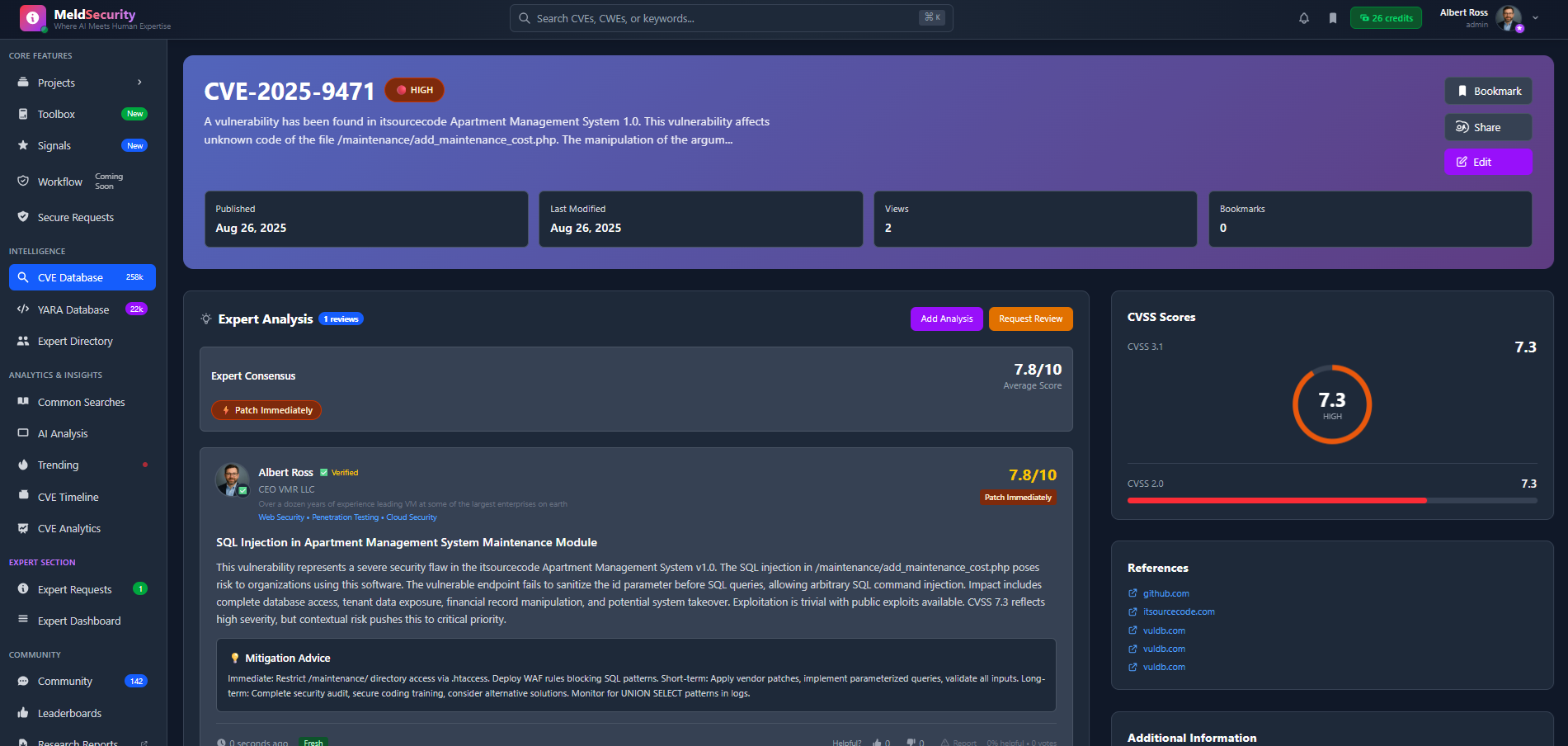Click Albert Ross avatar in top bar
Viewport: 1568px width, 746px height.
pos(1509,17)
